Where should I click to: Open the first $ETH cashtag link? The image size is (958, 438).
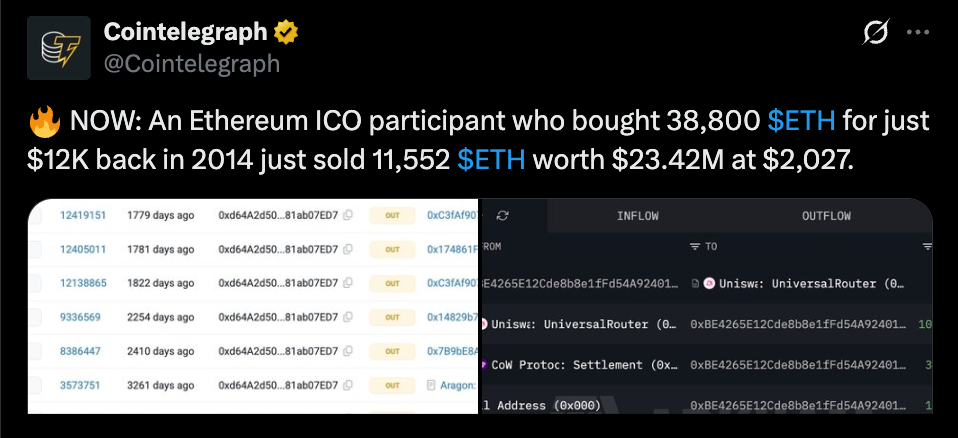[802, 122]
